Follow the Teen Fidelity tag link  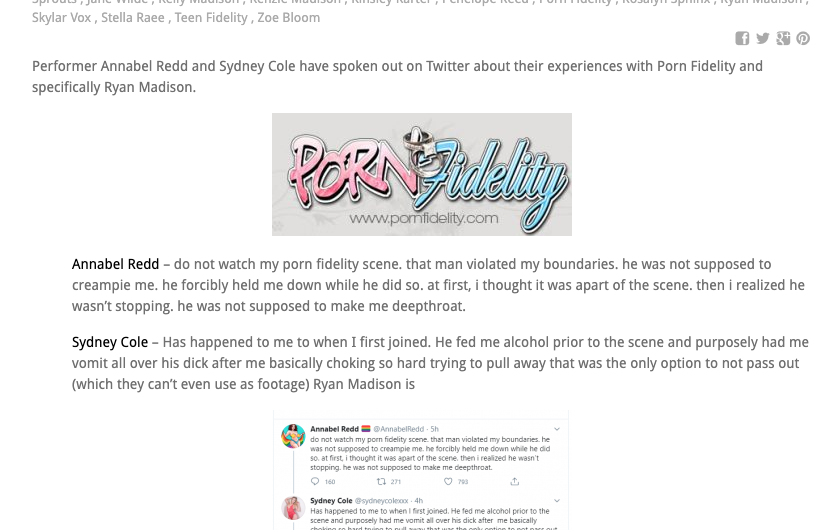211,17
